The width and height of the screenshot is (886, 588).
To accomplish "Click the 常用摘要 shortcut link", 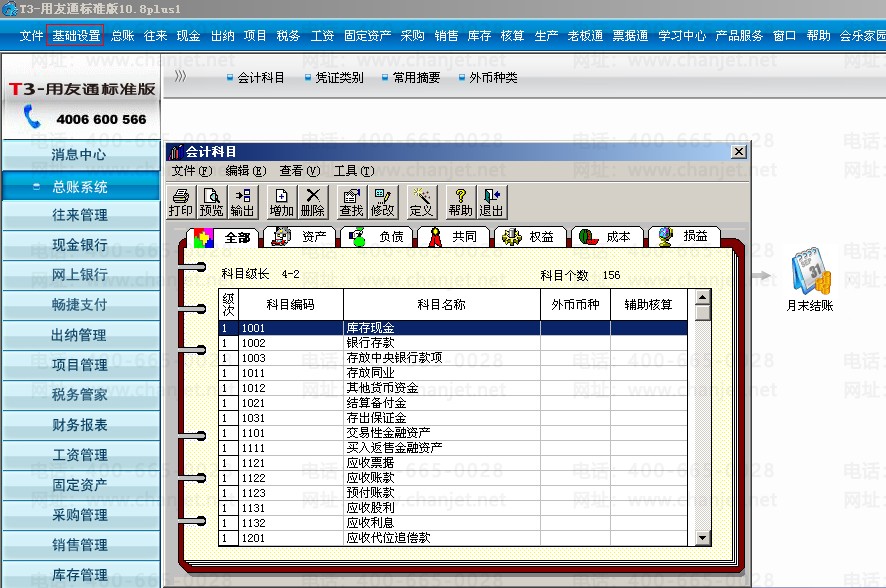I will point(411,77).
